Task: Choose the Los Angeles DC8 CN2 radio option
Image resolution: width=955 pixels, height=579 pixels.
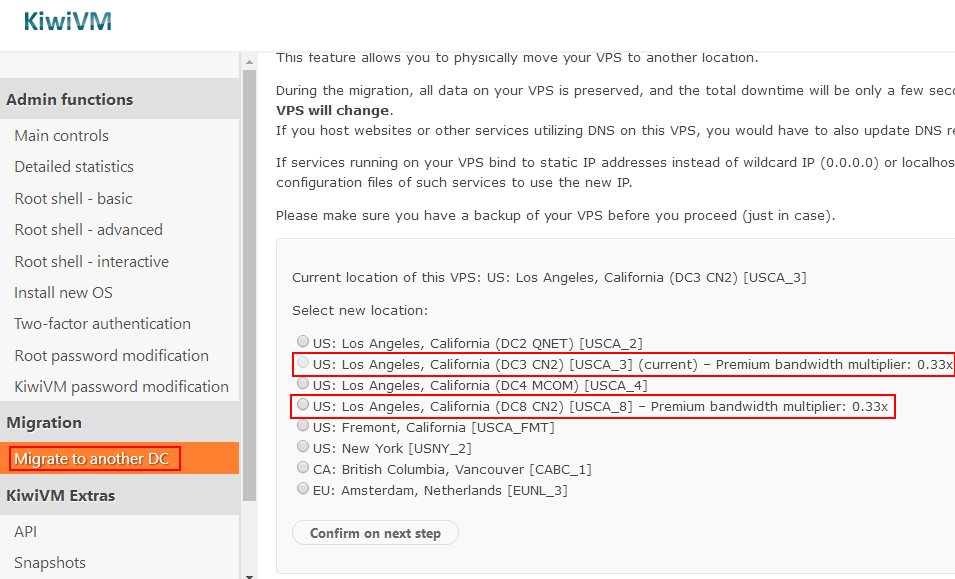Action: point(303,404)
